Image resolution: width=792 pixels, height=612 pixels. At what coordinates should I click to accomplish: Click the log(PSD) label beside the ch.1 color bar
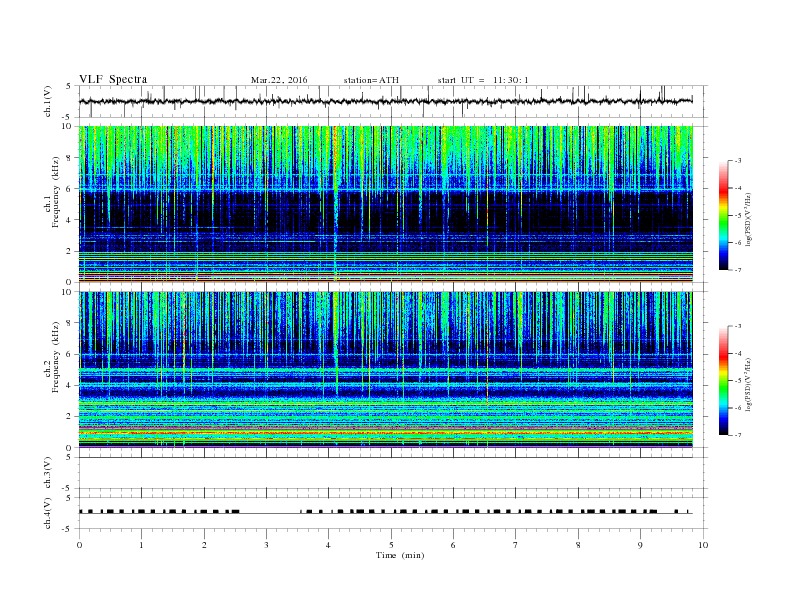[748, 219]
